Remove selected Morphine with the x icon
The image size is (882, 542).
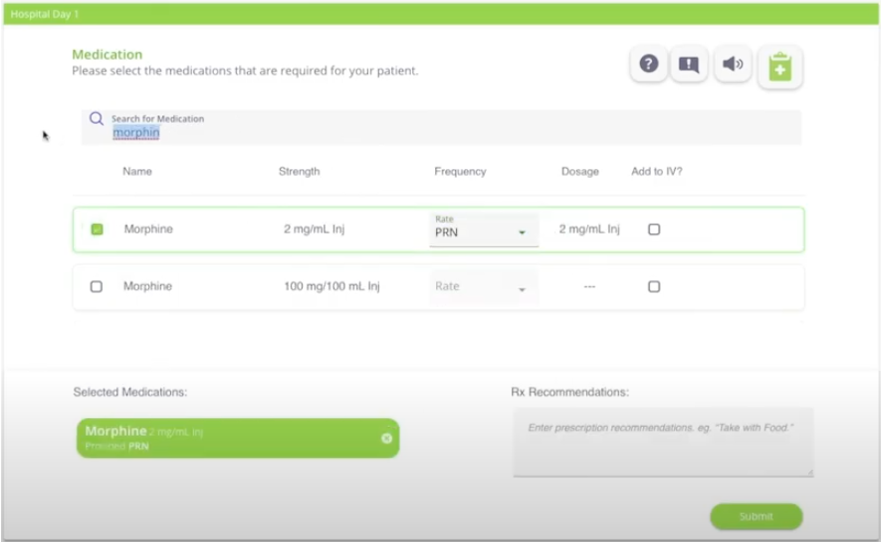[387, 438]
